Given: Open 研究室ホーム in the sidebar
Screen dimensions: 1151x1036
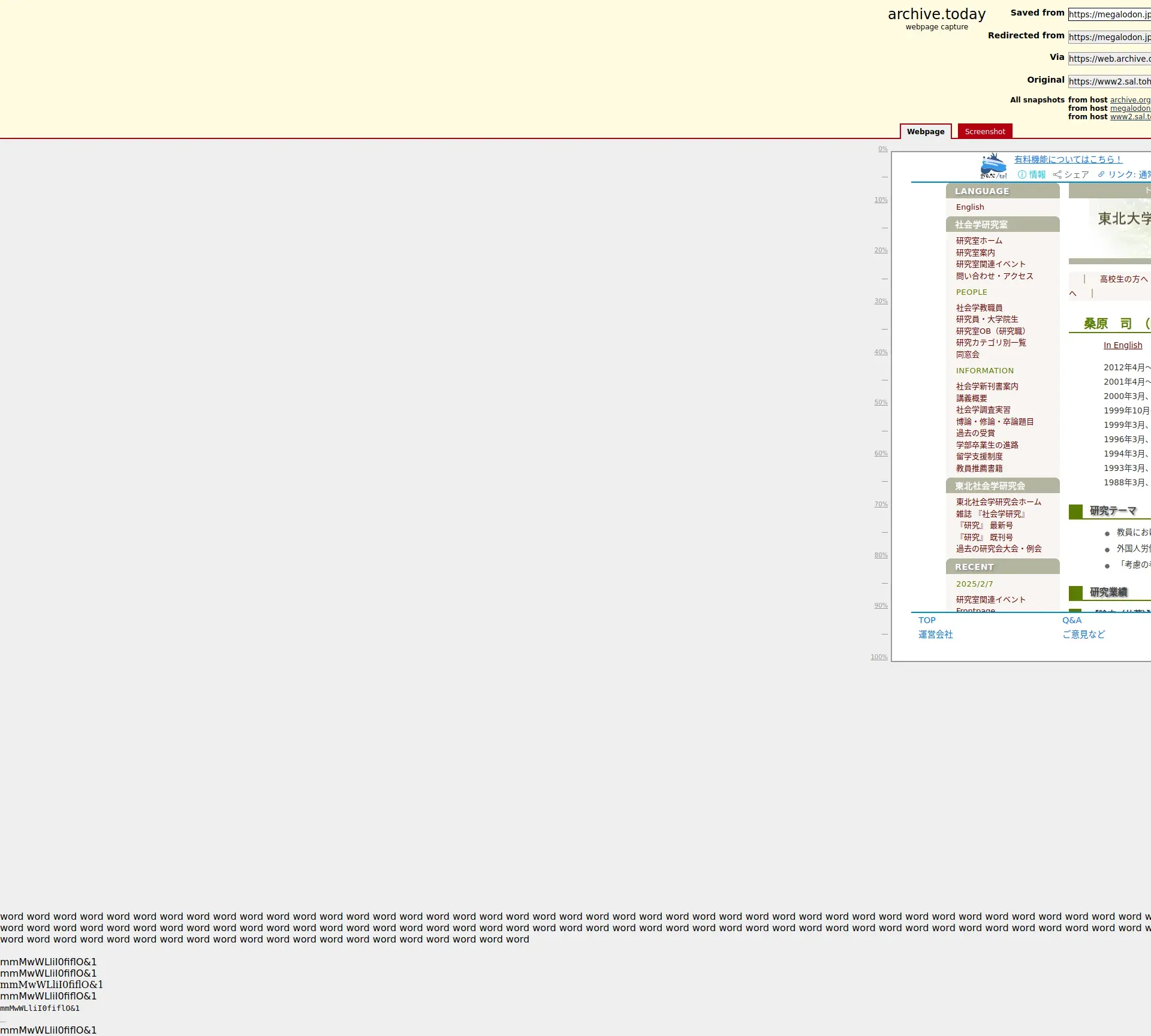Looking at the screenshot, I should [x=979, y=241].
